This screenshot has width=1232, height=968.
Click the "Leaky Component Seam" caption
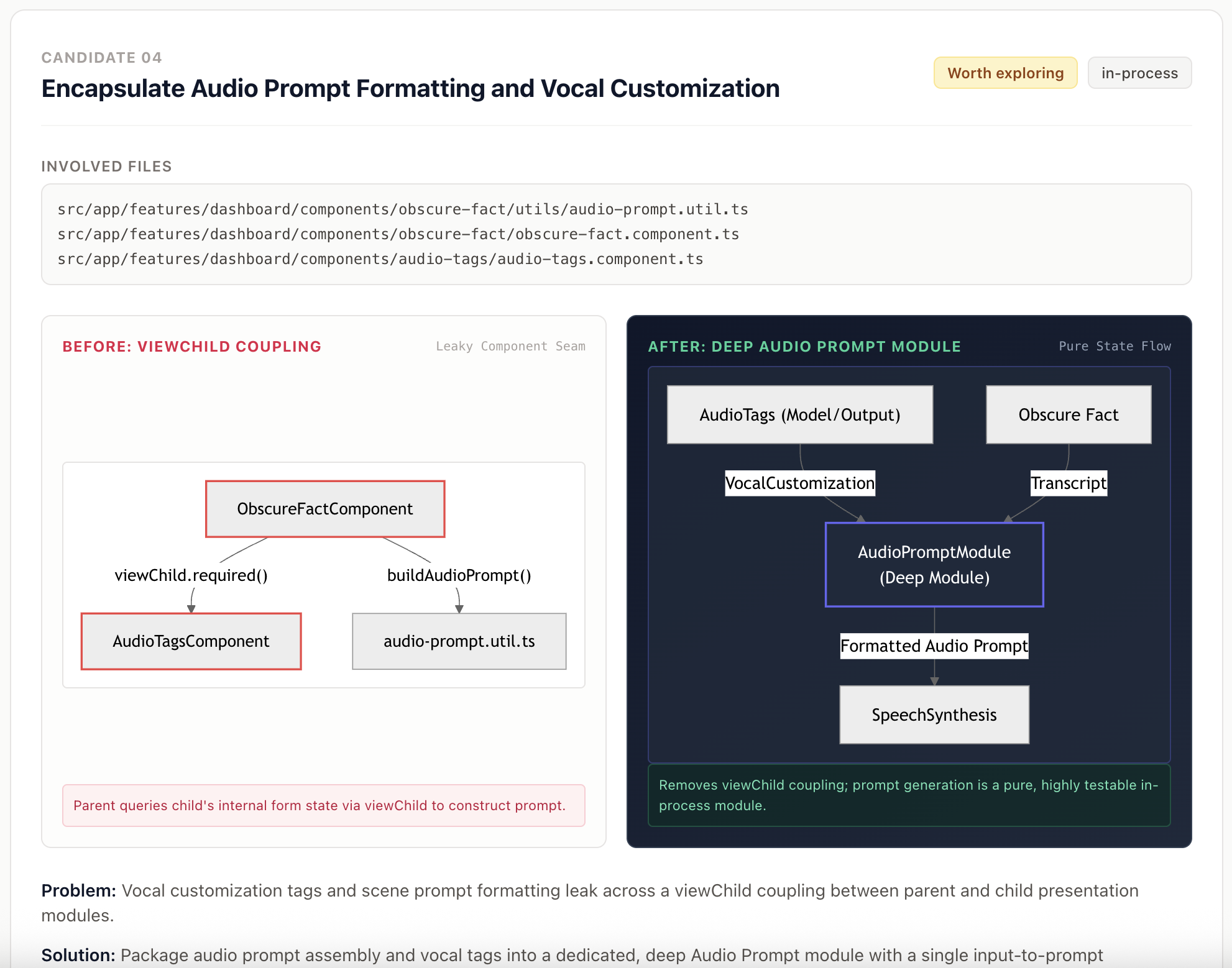pyautogui.click(x=511, y=346)
